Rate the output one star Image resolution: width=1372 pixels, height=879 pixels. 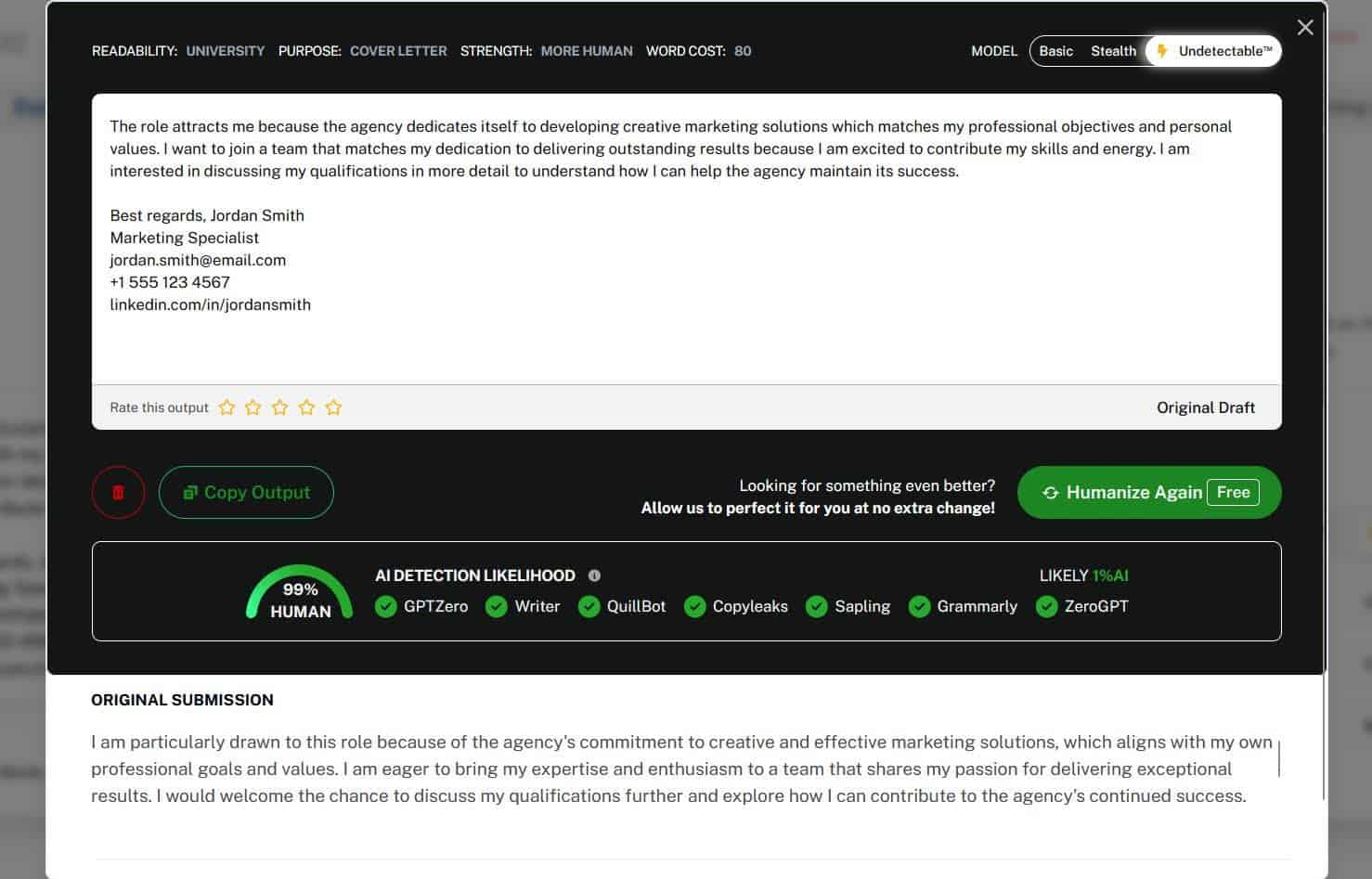[x=227, y=407]
